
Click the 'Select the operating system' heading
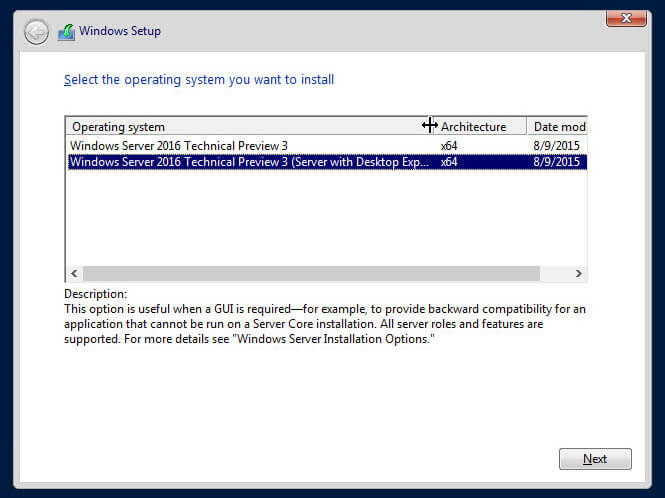[199, 79]
